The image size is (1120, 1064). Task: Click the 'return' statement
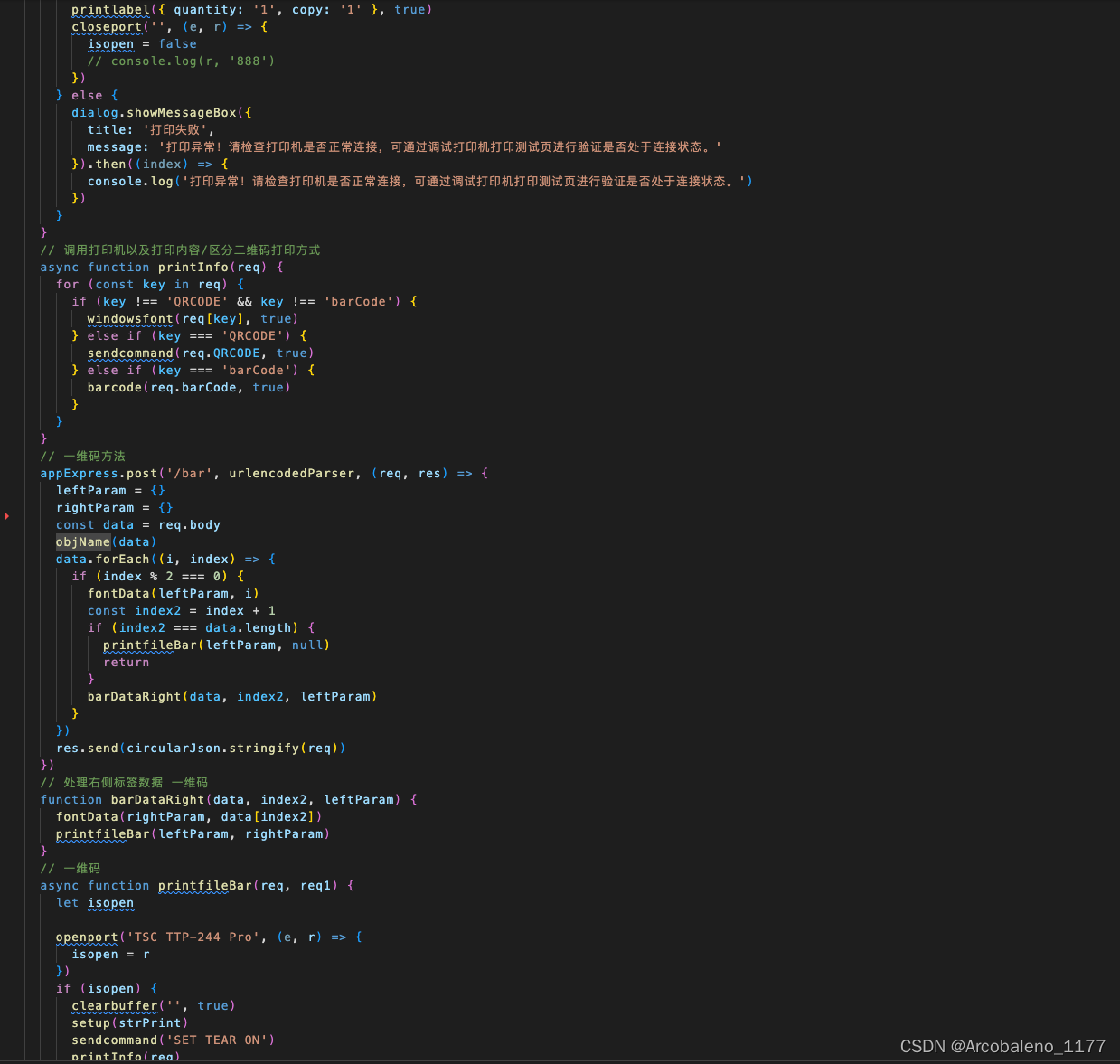(x=127, y=662)
